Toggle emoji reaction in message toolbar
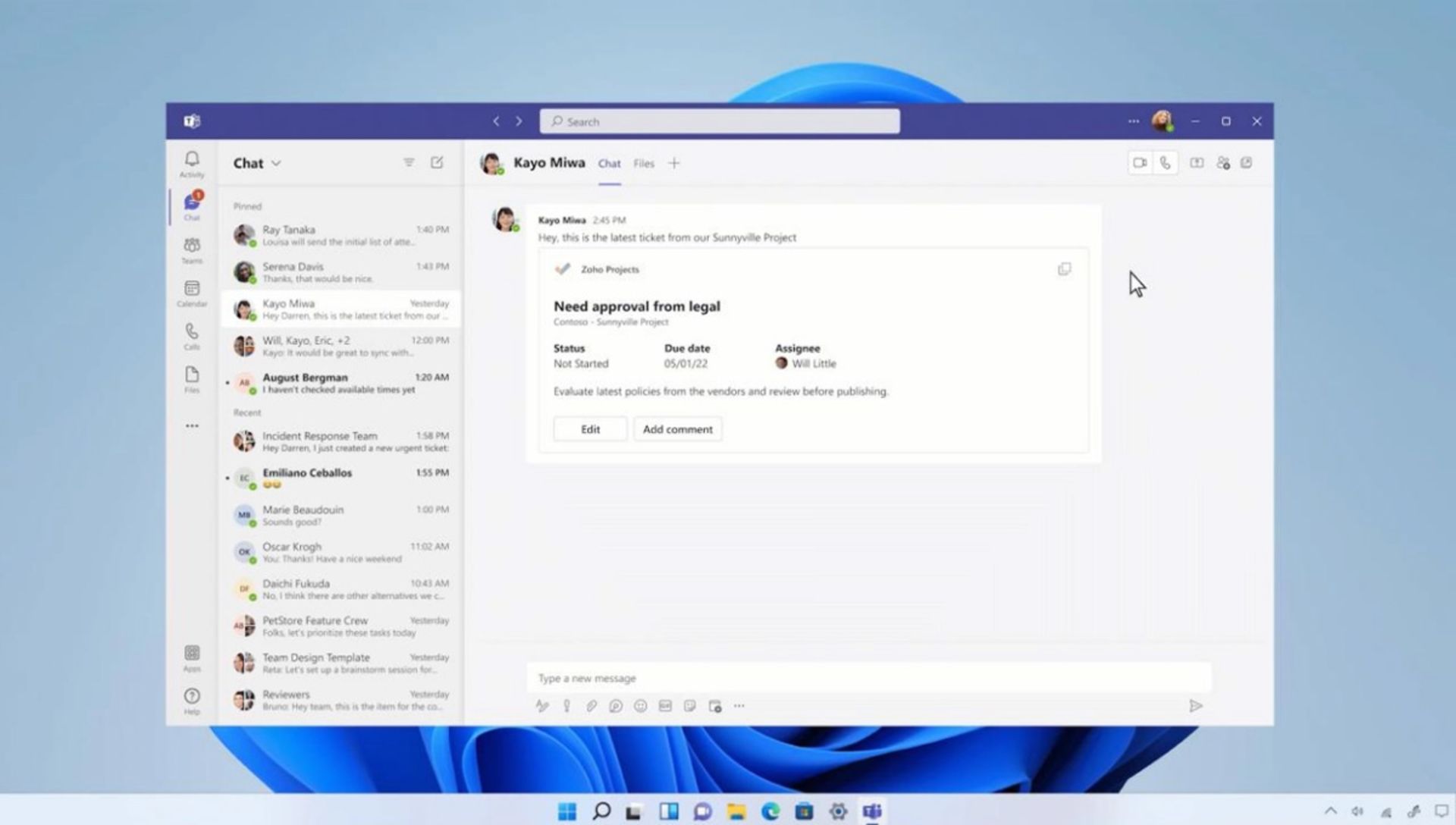 [641, 706]
